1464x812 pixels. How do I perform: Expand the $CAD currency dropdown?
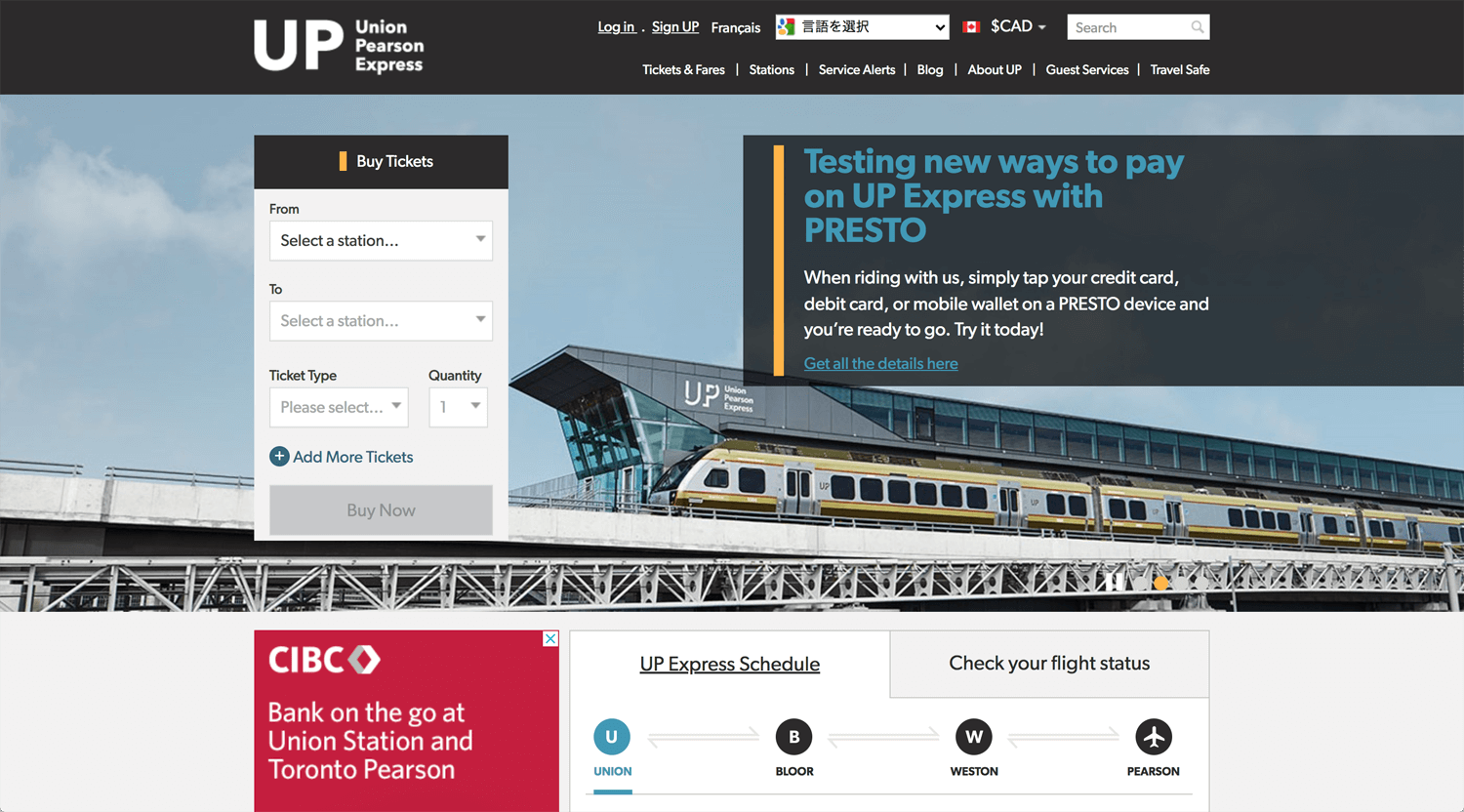click(x=1018, y=27)
